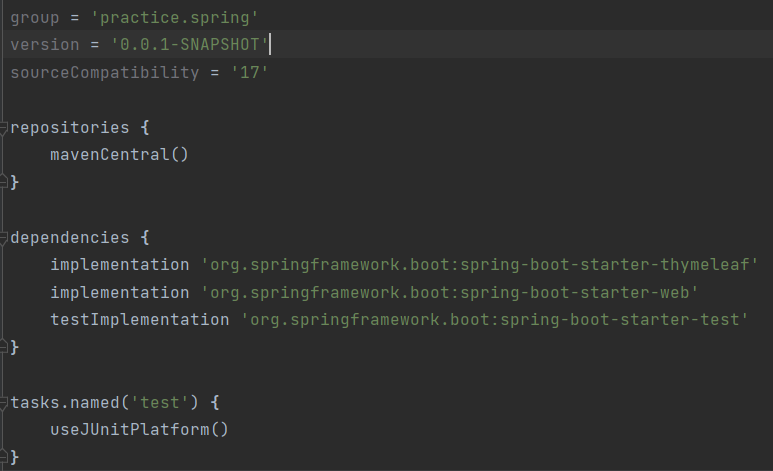Click the sourceCompatibility property name
The width and height of the screenshot is (773, 471).
click(105, 73)
